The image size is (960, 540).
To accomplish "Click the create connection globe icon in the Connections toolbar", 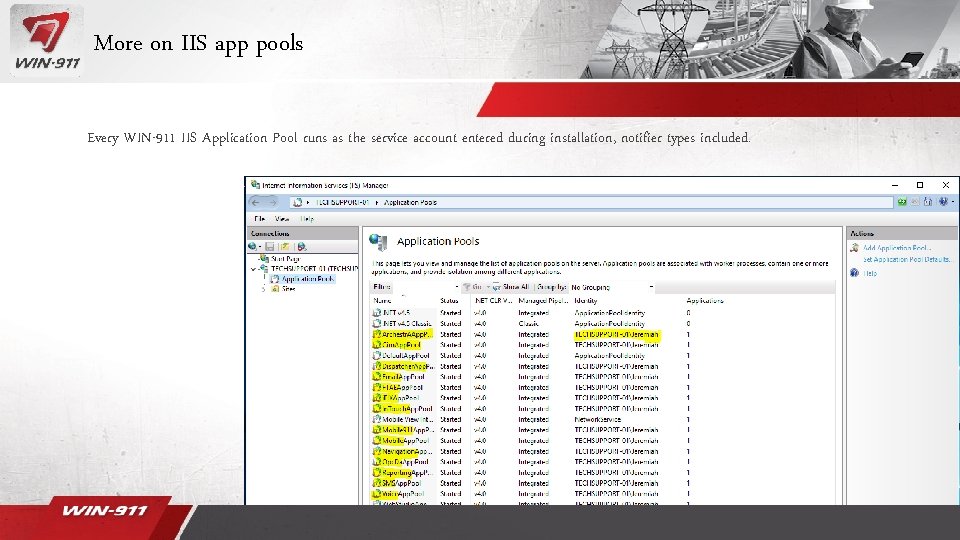I will click(x=252, y=247).
